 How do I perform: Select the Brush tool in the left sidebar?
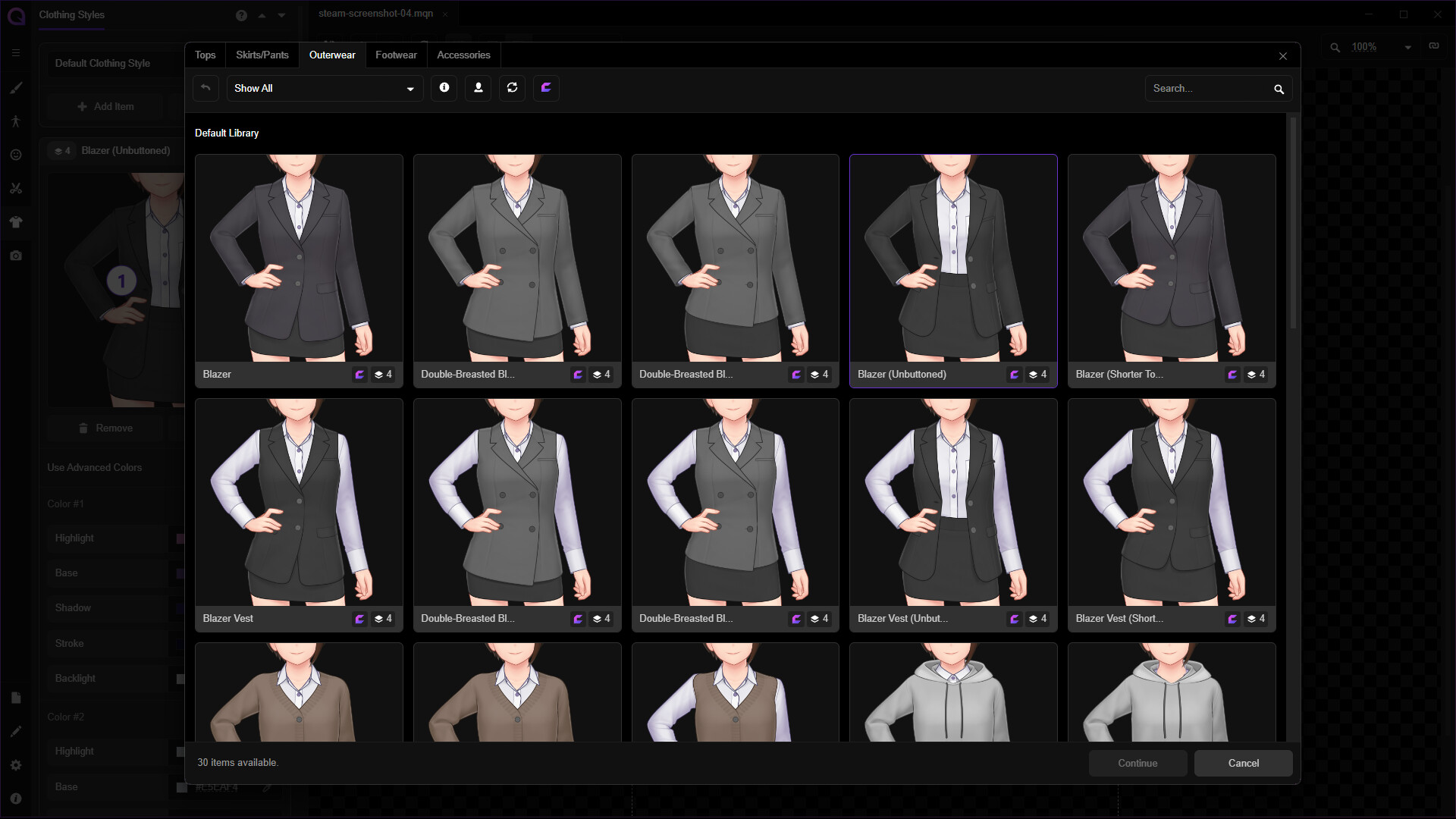point(16,89)
